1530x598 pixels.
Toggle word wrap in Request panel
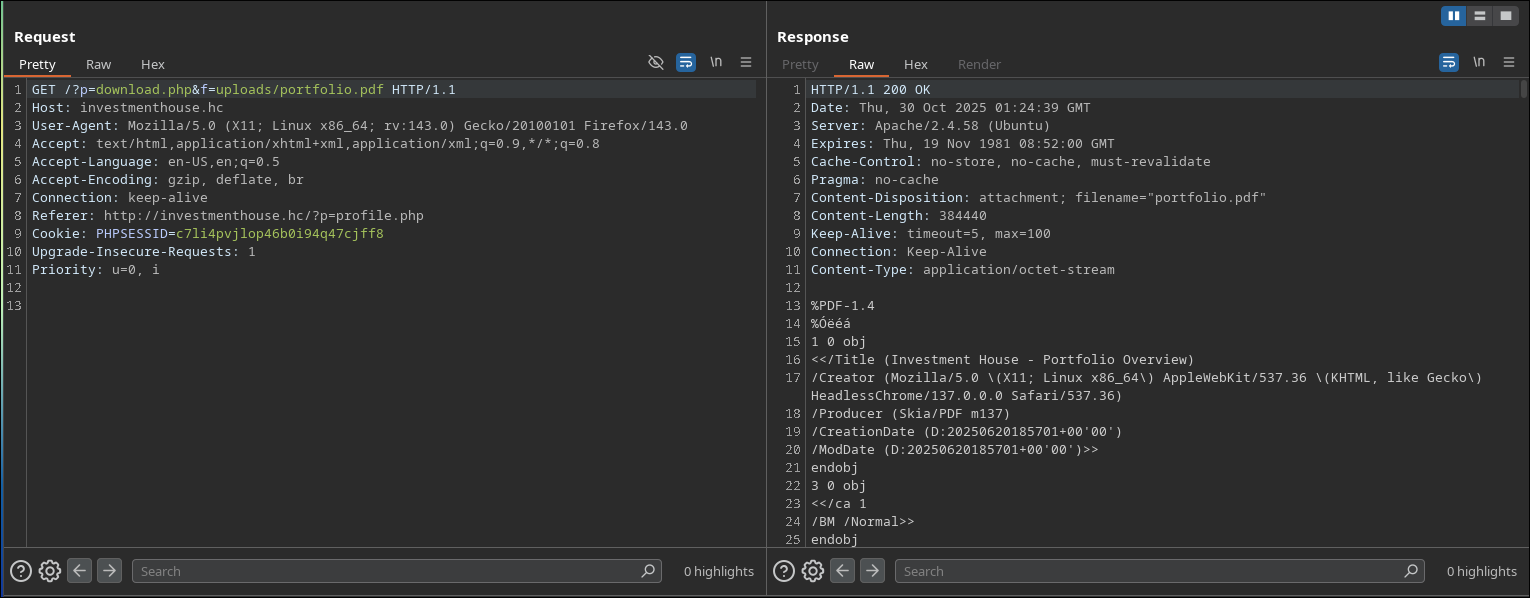click(686, 62)
